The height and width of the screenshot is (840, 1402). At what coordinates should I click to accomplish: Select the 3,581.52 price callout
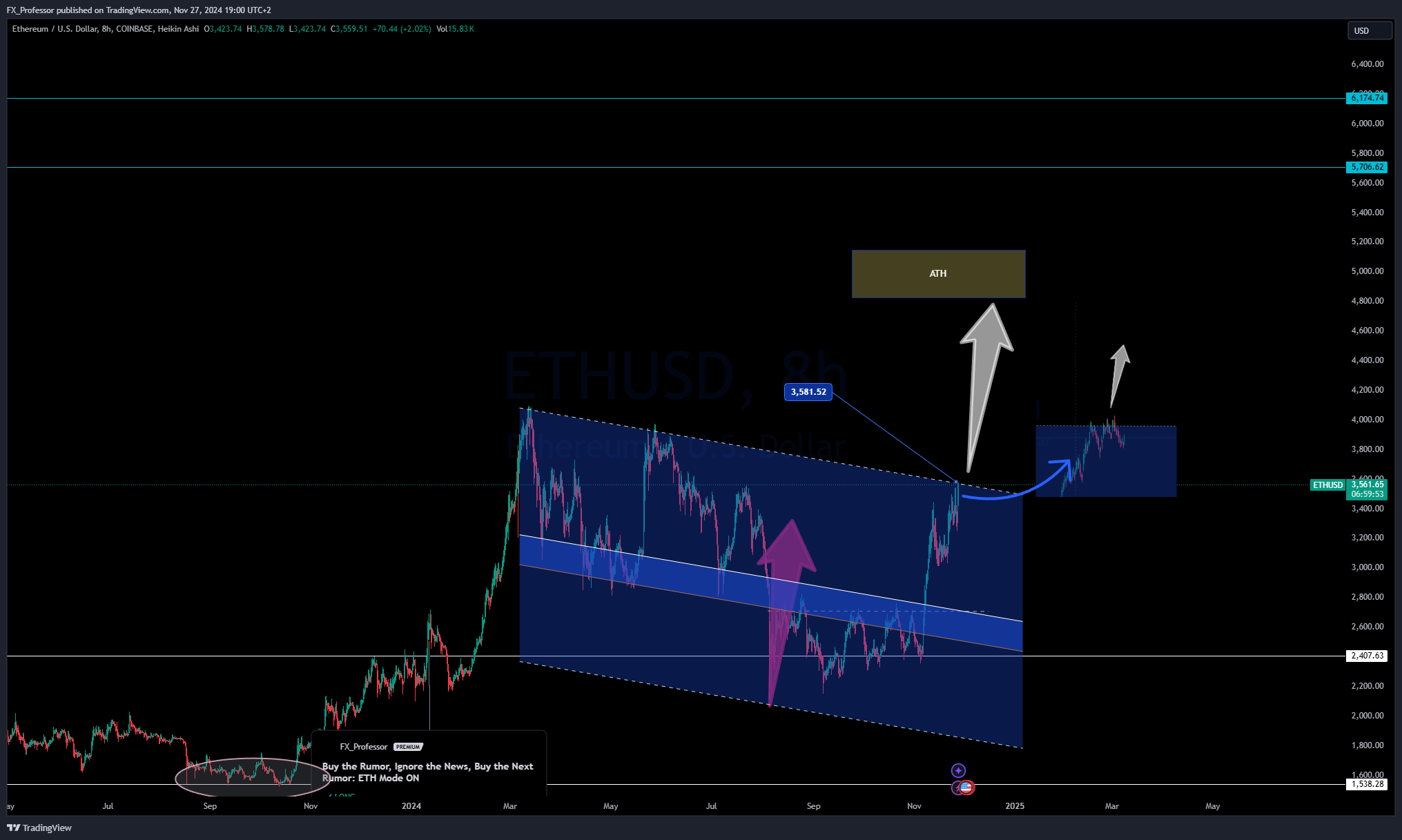click(808, 392)
